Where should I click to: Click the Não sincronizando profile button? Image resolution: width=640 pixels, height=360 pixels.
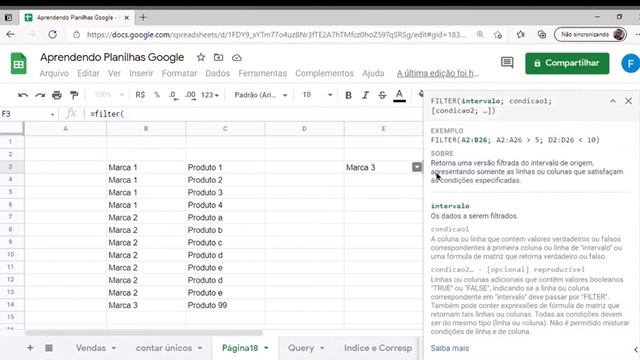coord(590,35)
